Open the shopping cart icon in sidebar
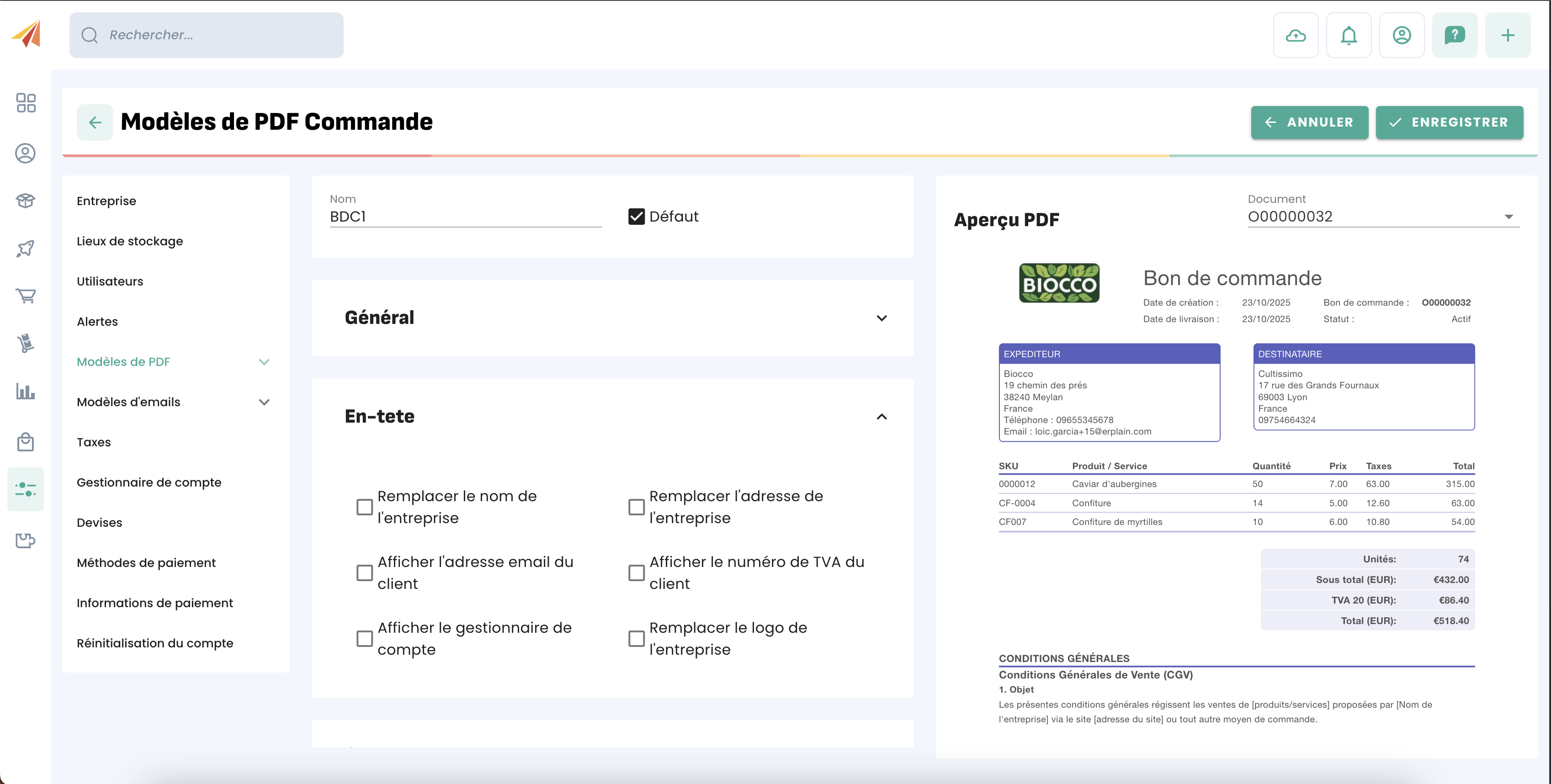The height and width of the screenshot is (784, 1551). 26,296
